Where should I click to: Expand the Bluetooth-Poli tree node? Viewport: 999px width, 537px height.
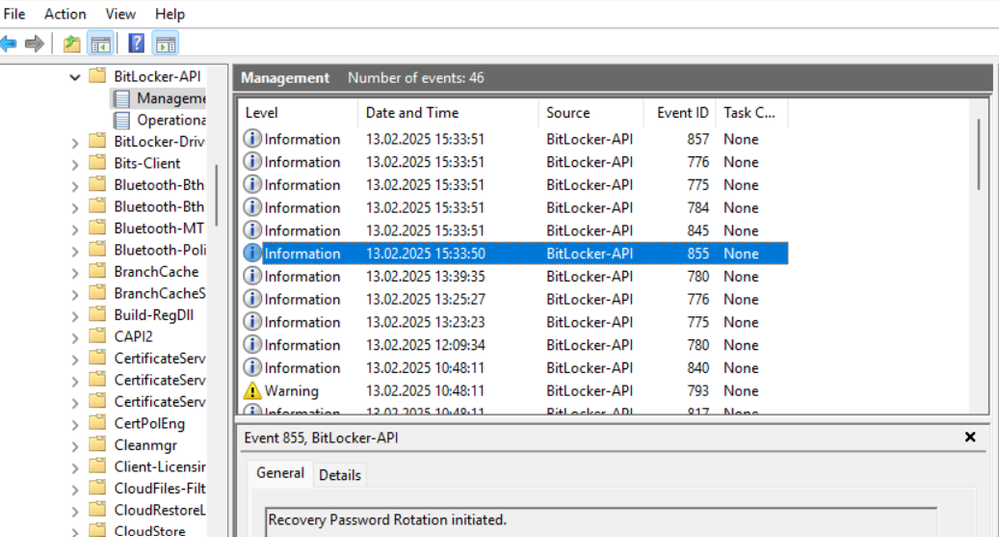pyautogui.click(x=75, y=251)
